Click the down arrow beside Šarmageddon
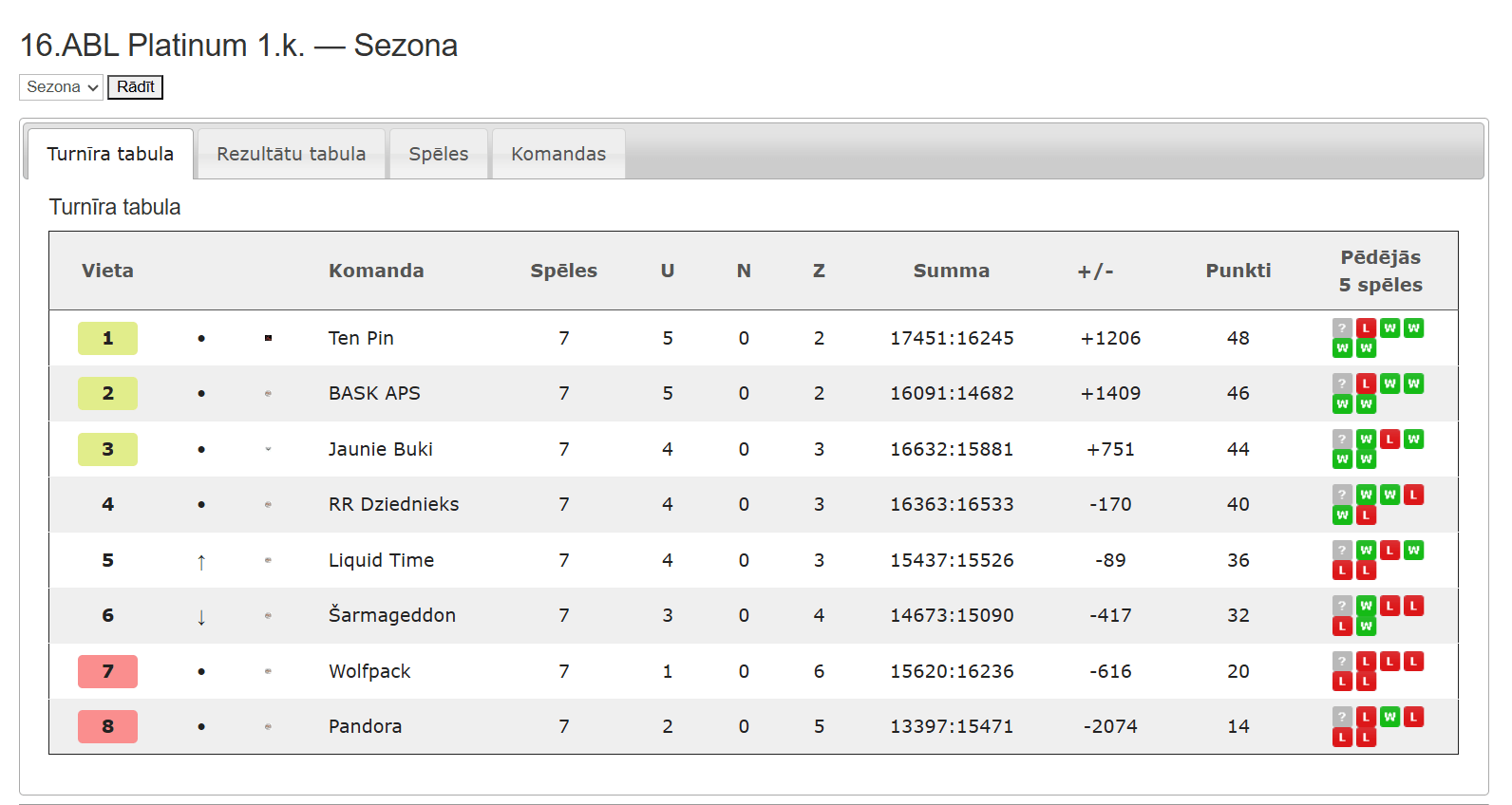Screen dimensions: 1512x805 pyautogui.click(x=201, y=616)
